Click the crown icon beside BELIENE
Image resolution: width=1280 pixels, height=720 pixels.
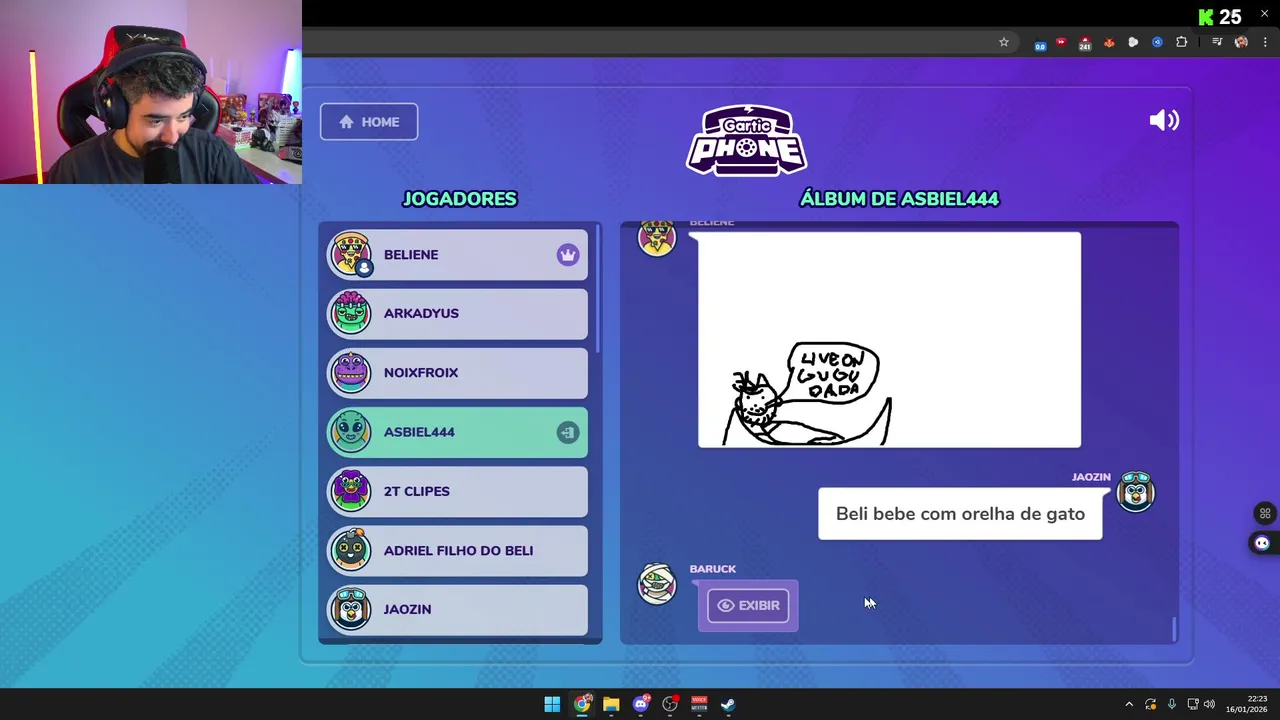568,255
